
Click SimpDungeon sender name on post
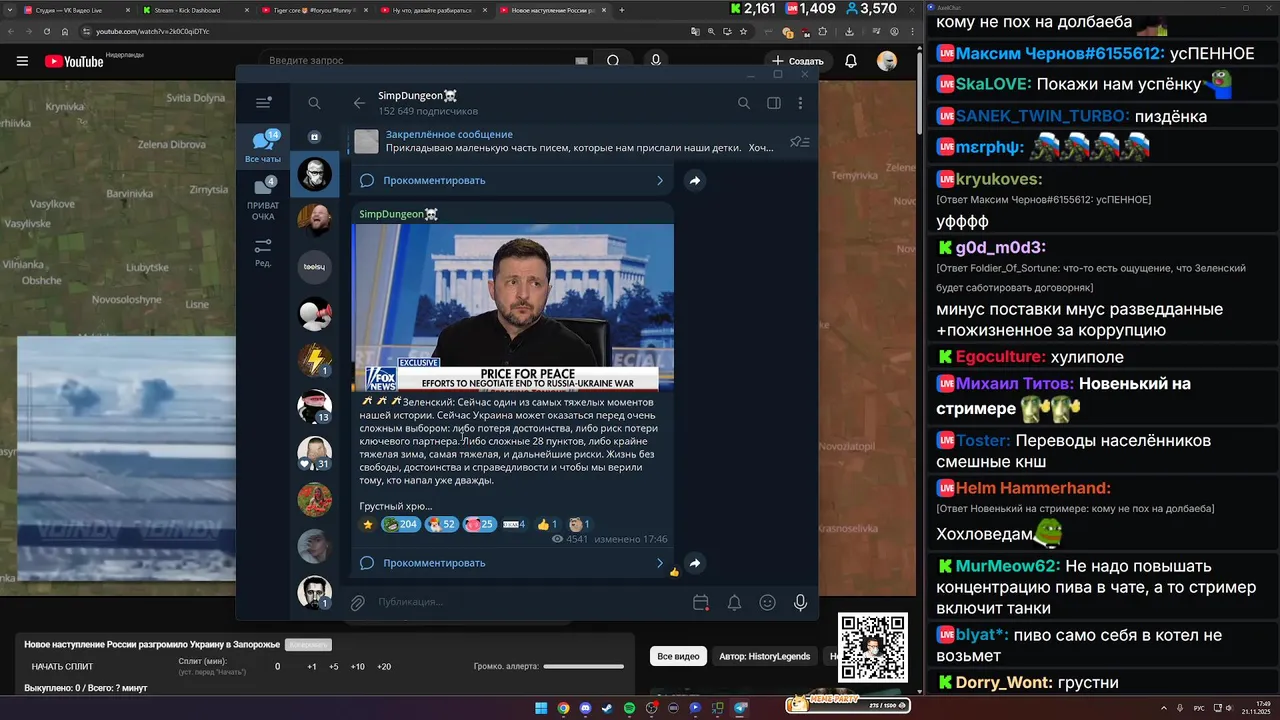point(398,214)
